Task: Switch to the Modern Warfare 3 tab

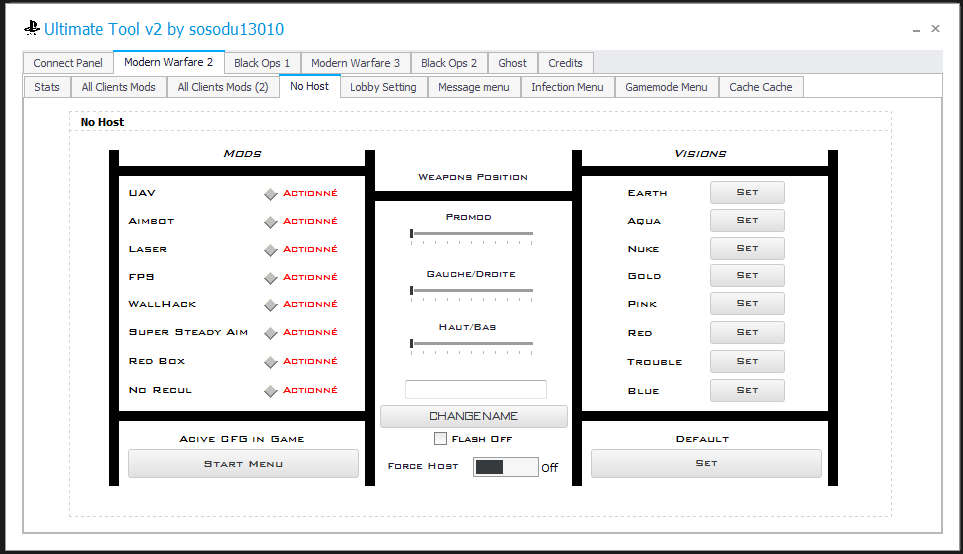Action: coord(356,63)
